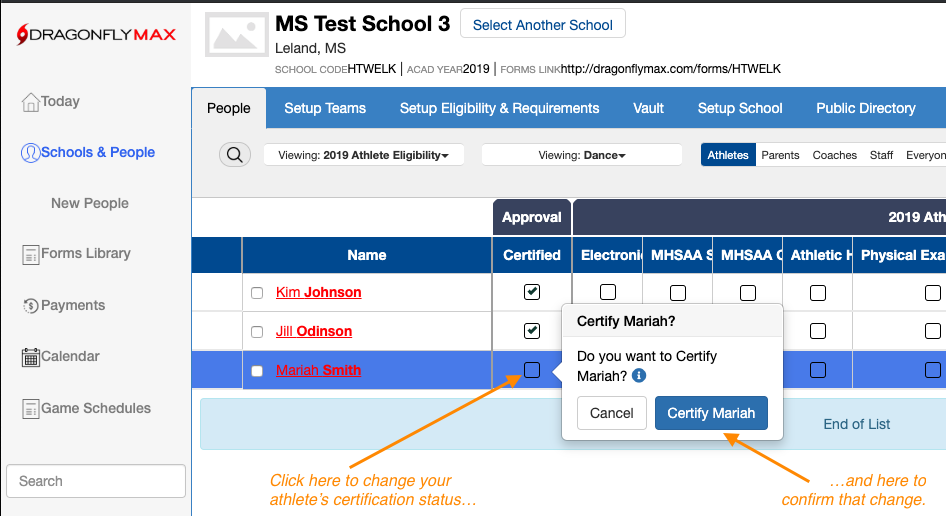Toggle Jill Odinson's Certified checkbox
This screenshot has height=516, width=946.
532,331
